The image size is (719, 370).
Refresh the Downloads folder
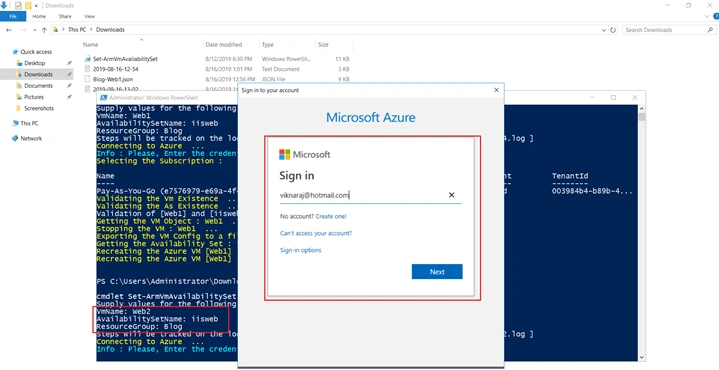(x=613, y=30)
